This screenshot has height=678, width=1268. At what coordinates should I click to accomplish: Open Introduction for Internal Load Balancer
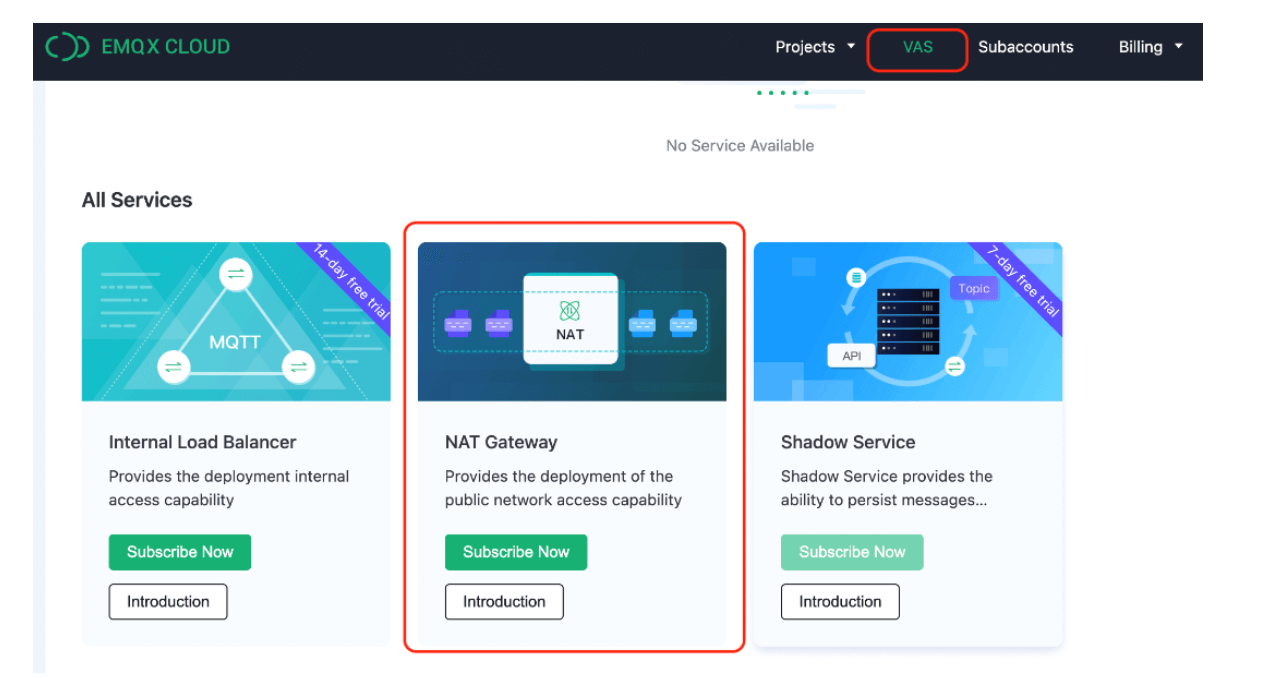tap(168, 602)
